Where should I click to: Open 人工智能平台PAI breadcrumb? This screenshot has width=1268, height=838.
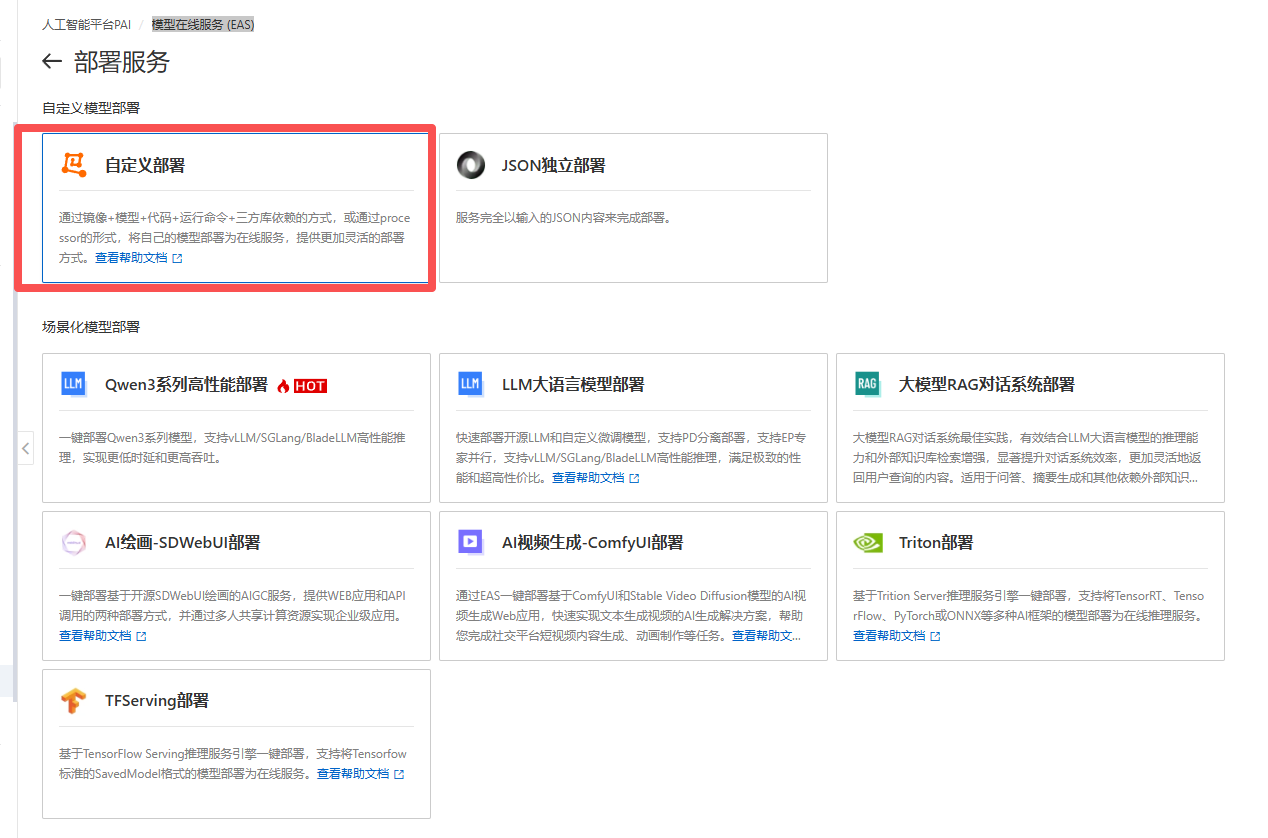pyautogui.click(x=86, y=24)
